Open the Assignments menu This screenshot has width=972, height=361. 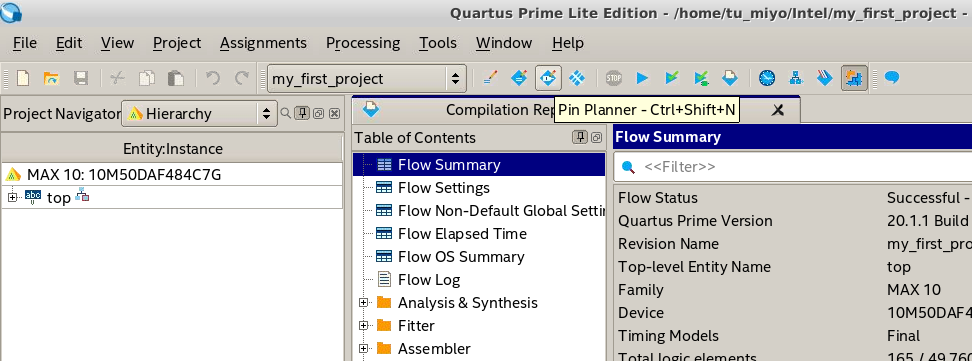pyautogui.click(x=263, y=43)
